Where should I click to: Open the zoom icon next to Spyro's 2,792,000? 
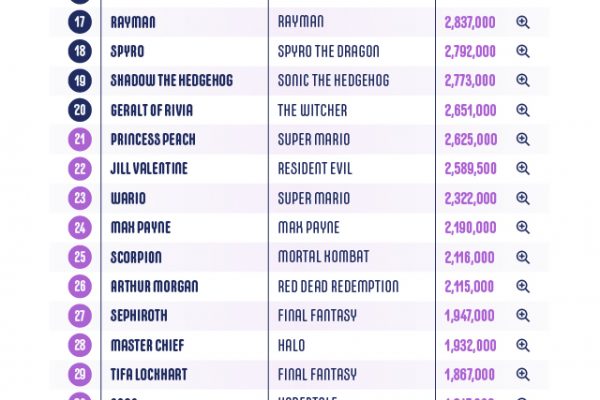coord(523,51)
